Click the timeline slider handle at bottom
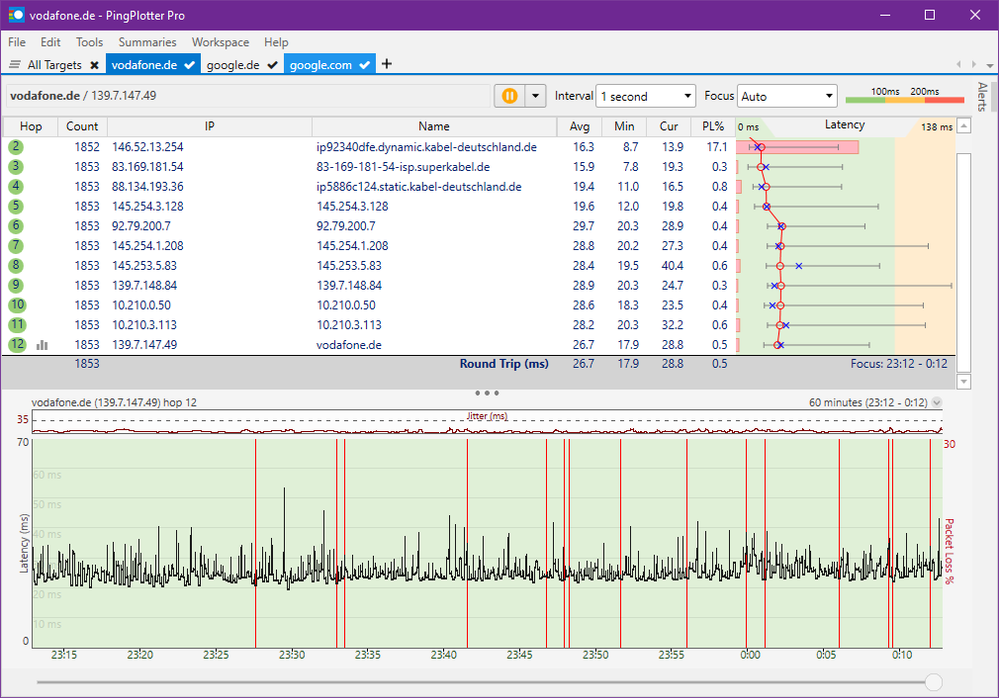Screen dimensions: 999x698 pyautogui.click(x=933, y=682)
